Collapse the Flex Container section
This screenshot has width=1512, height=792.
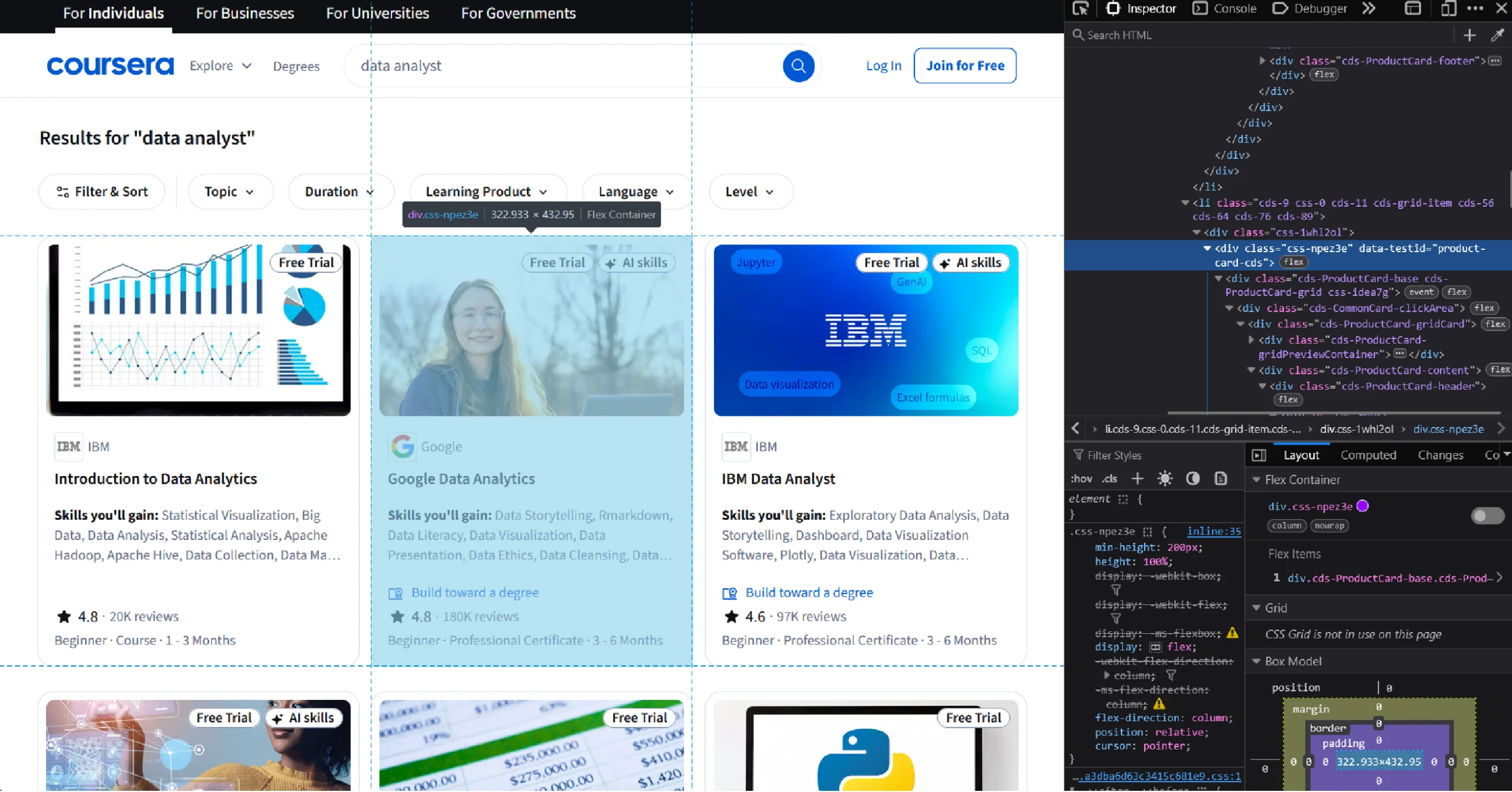tap(1256, 480)
